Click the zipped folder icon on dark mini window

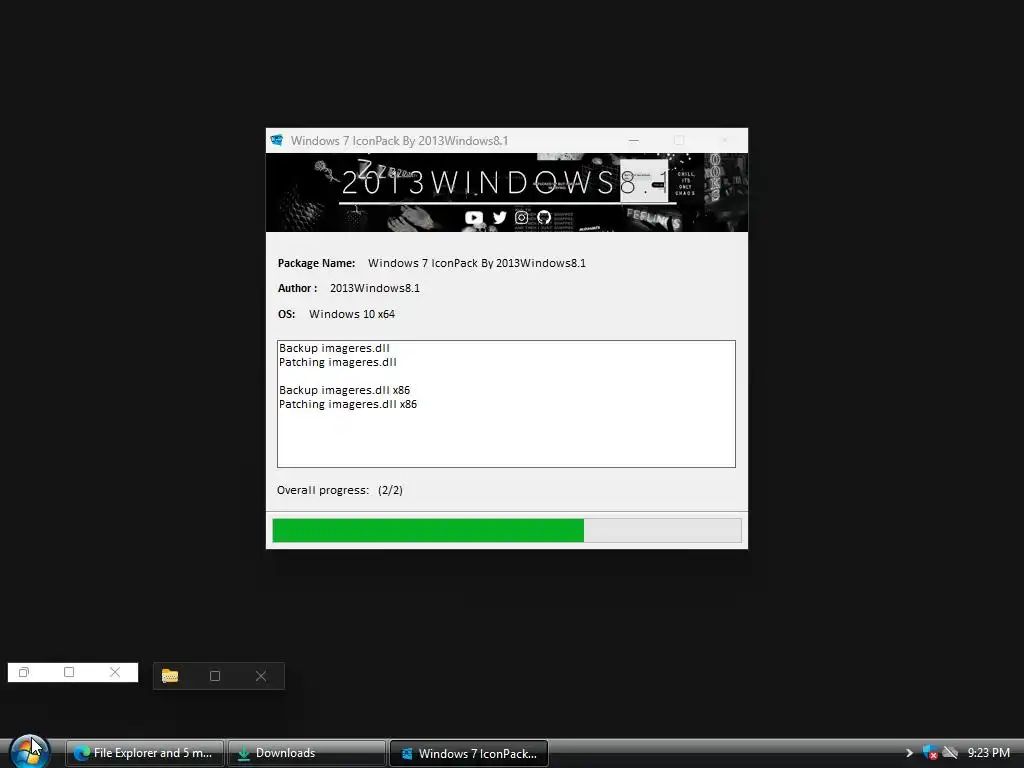point(170,676)
